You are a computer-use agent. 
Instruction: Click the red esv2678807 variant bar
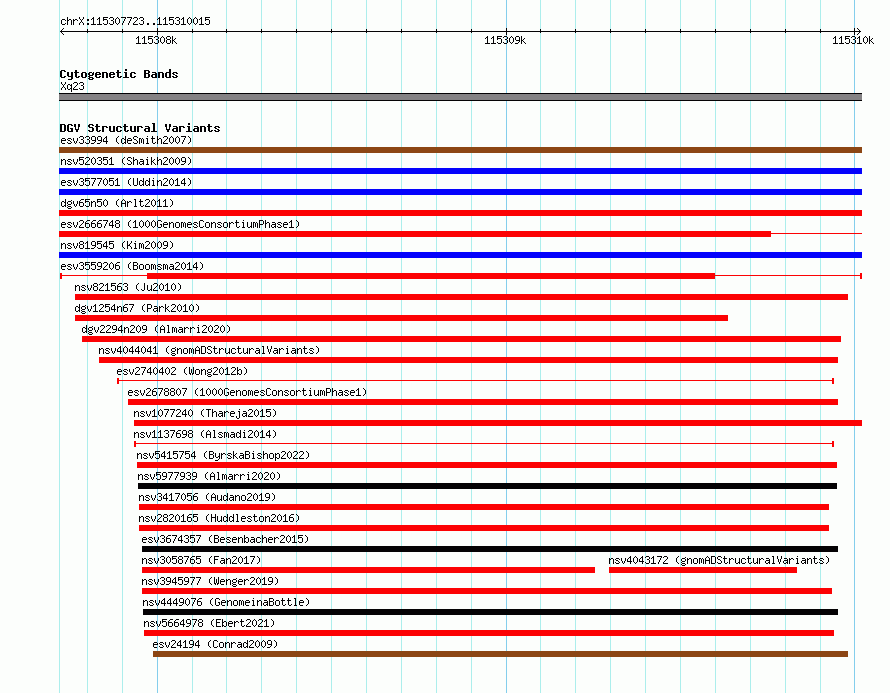click(x=483, y=402)
